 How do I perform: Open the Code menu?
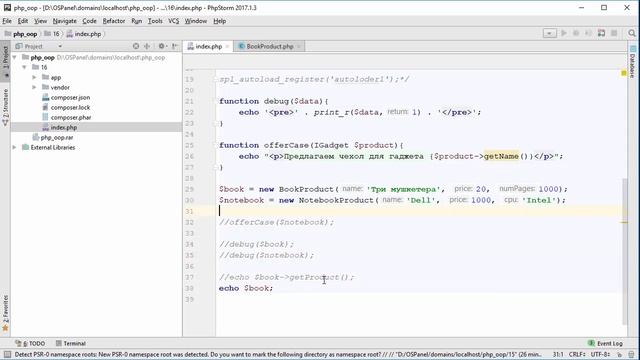[x=89, y=21]
